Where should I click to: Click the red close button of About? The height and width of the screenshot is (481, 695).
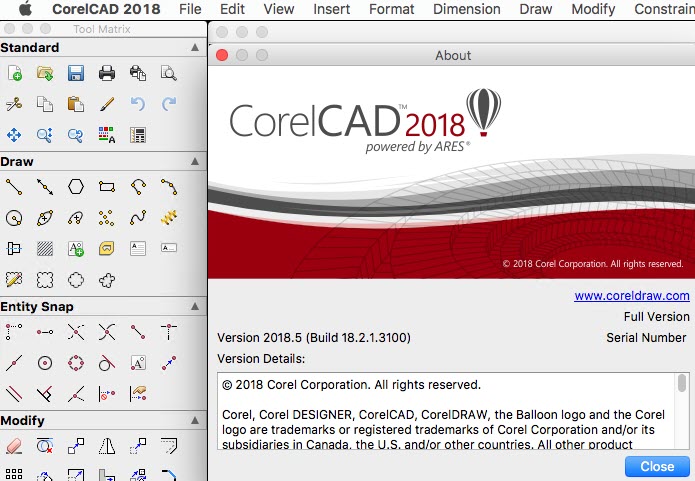coord(222,55)
